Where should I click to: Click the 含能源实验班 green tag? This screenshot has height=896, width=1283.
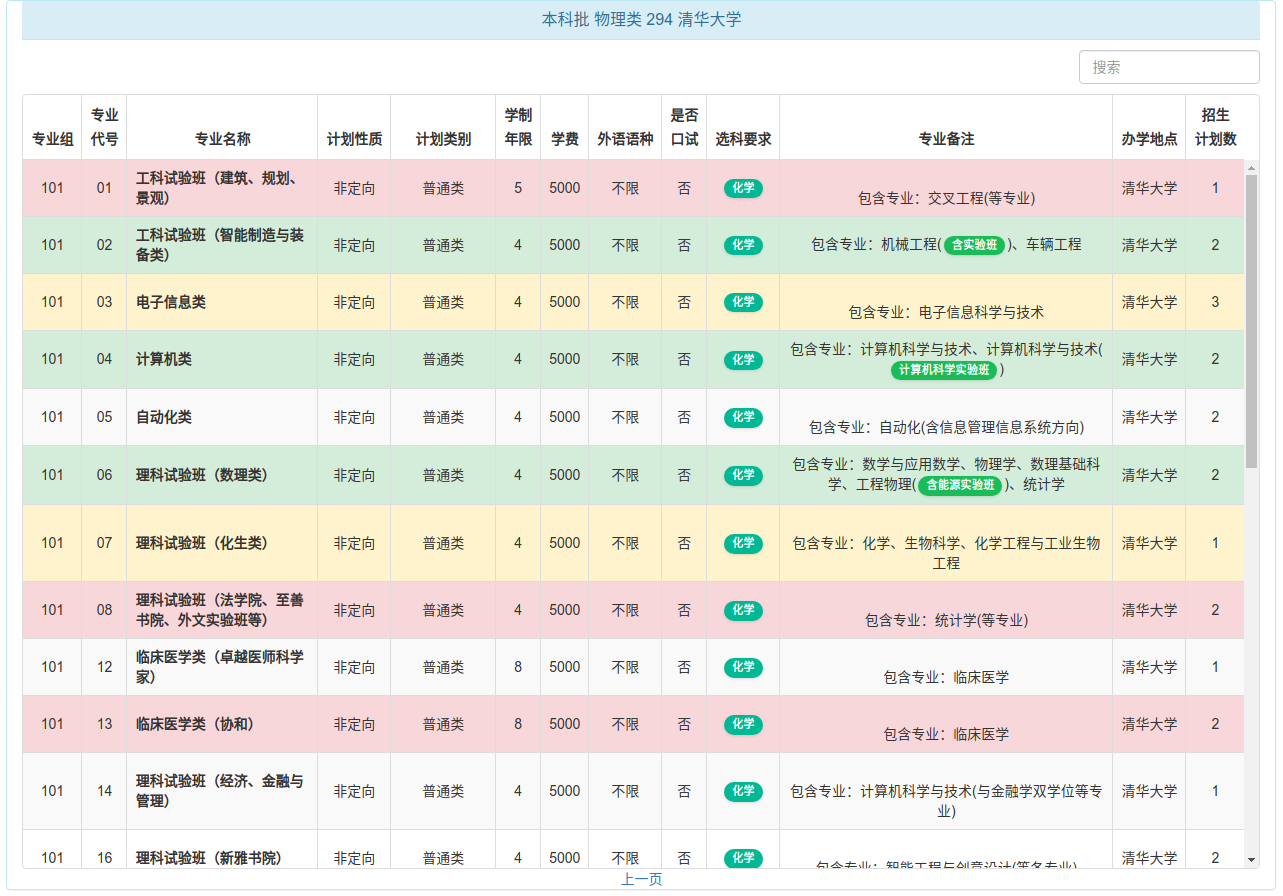pyautogui.click(x=960, y=485)
